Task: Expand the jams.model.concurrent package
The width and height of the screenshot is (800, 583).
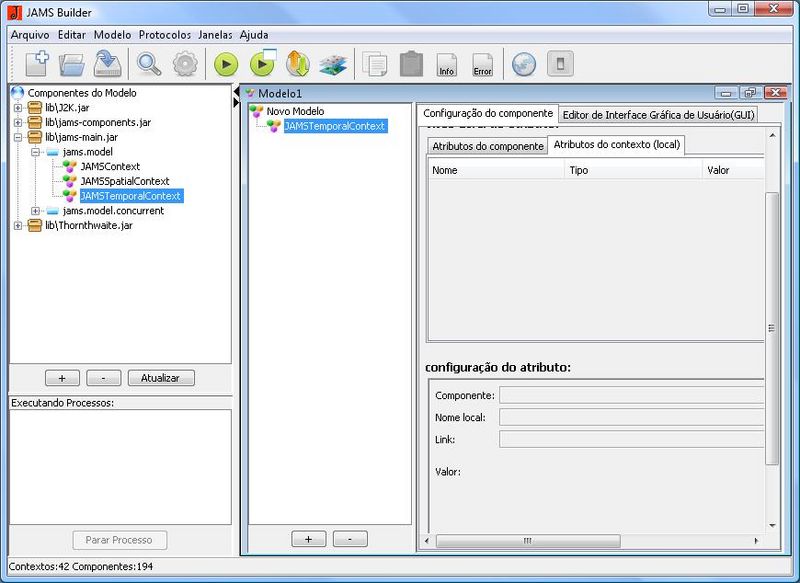Action: pyautogui.click(x=36, y=211)
